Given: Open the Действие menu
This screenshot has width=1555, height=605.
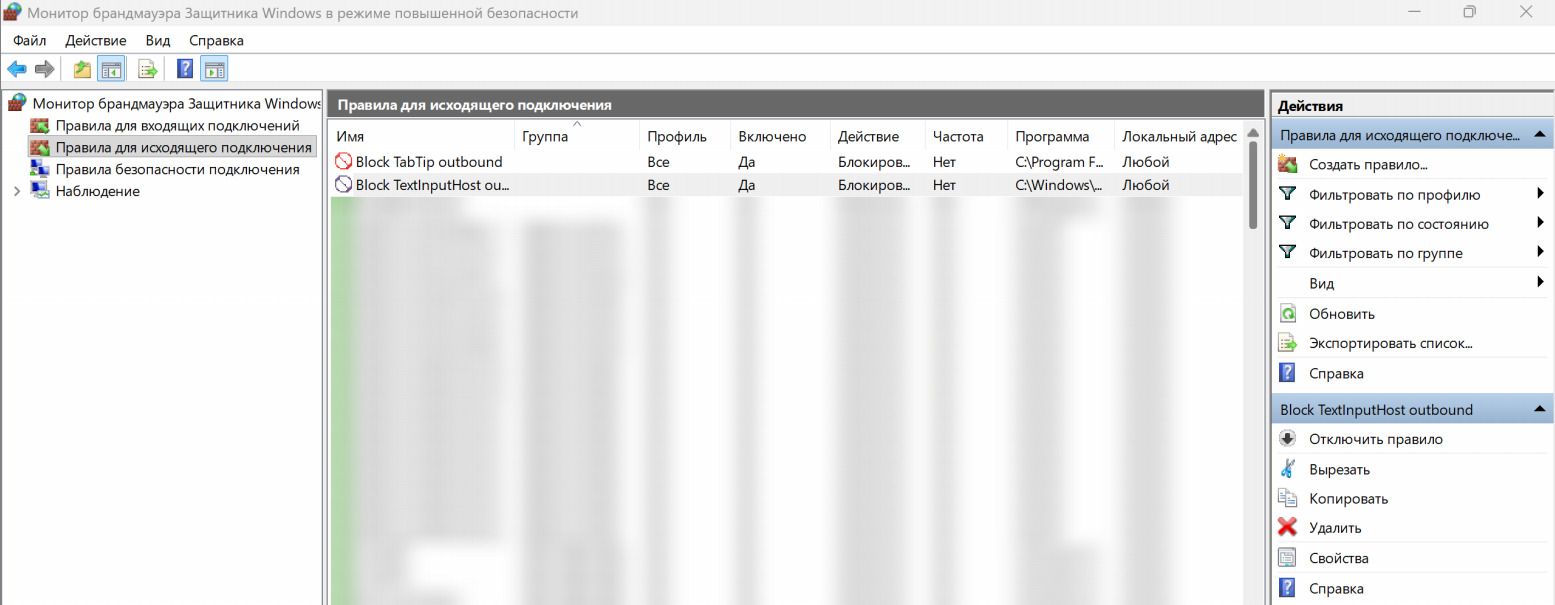Looking at the screenshot, I should pos(96,41).
